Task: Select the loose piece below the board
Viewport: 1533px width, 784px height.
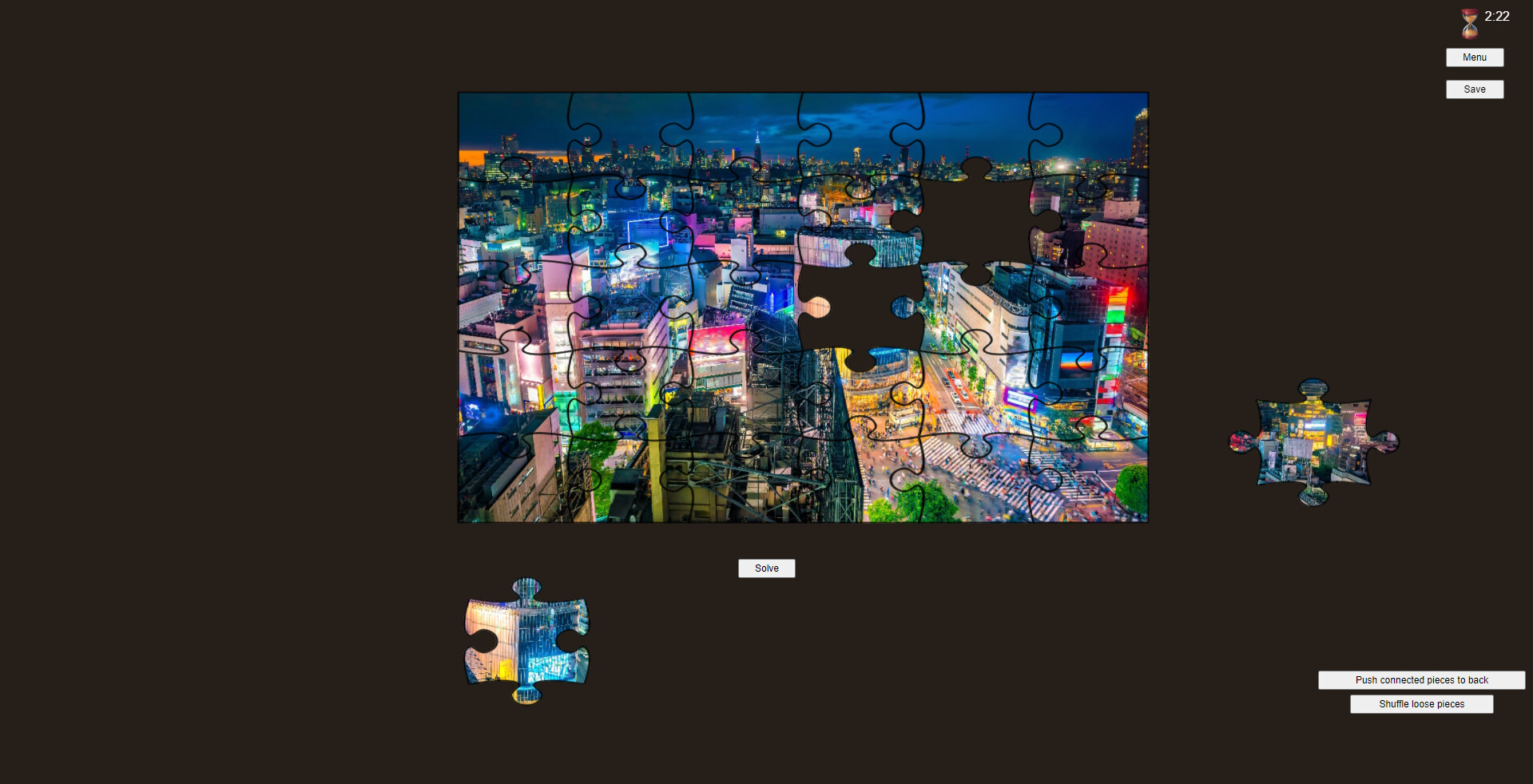Action: (527, 639)
